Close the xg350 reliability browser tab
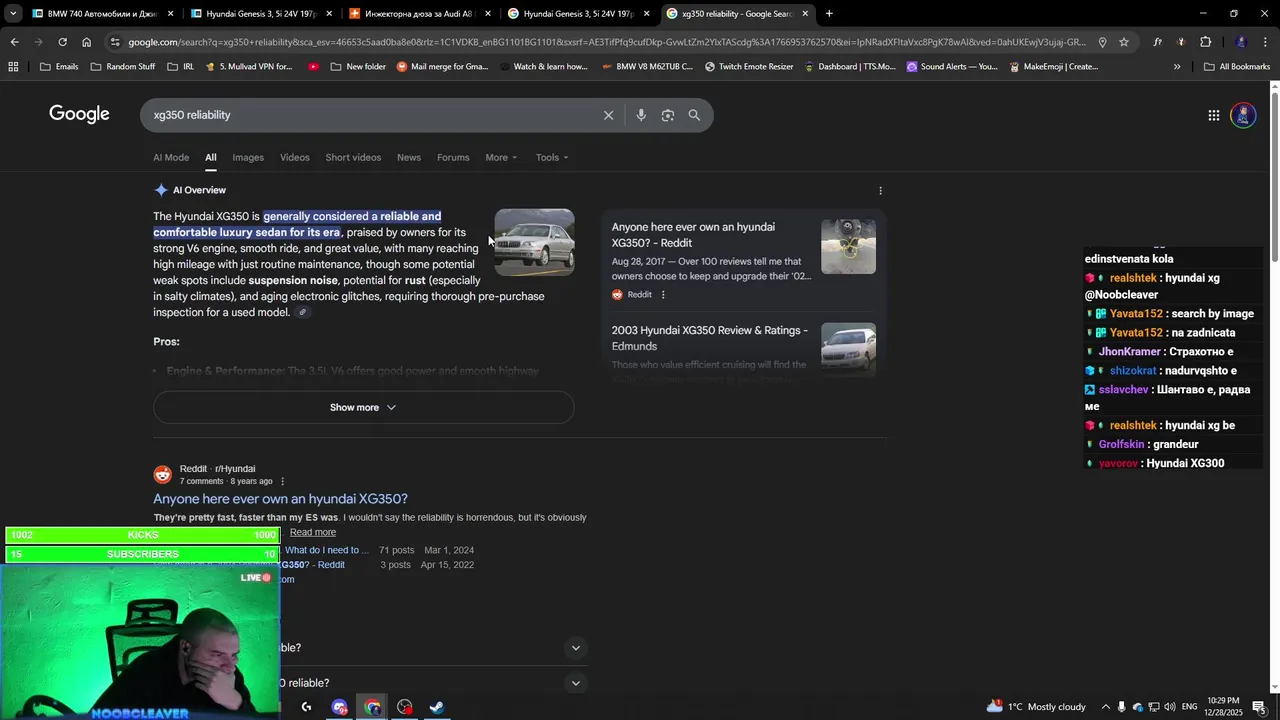1280x720 pixels. pyautogui.click(x=805, y=14)
